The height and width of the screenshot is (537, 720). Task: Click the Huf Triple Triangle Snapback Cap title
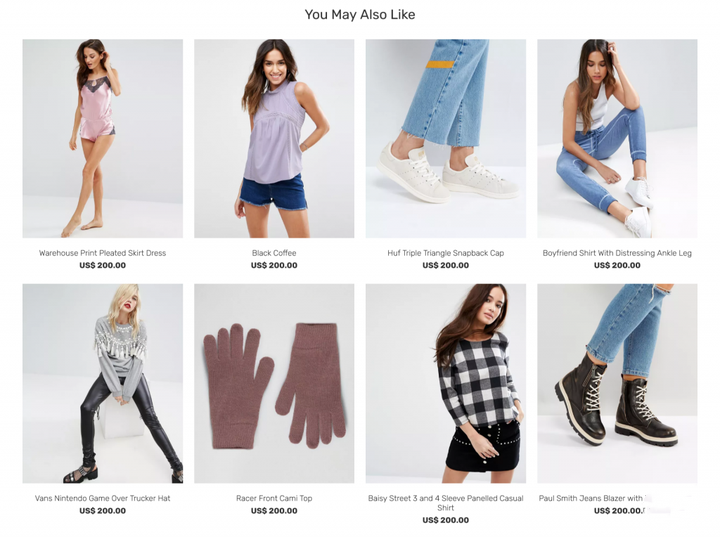tap(445, 253)
